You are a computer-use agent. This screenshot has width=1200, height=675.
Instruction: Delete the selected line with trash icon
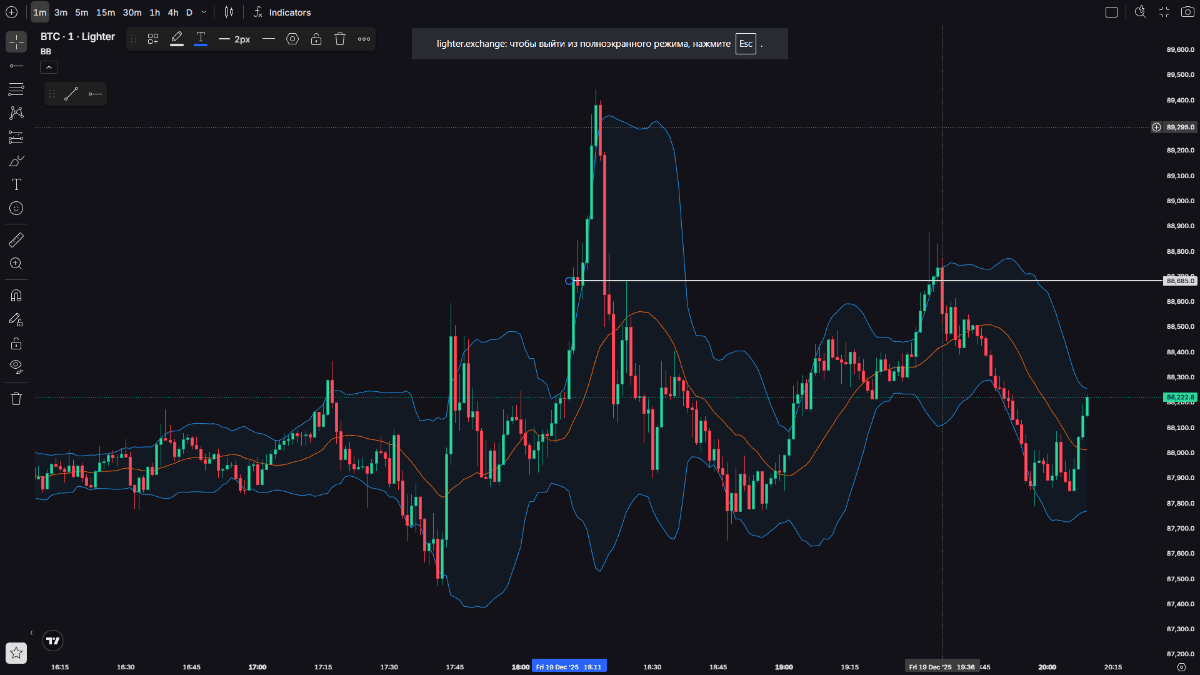(x=340, y=39)
